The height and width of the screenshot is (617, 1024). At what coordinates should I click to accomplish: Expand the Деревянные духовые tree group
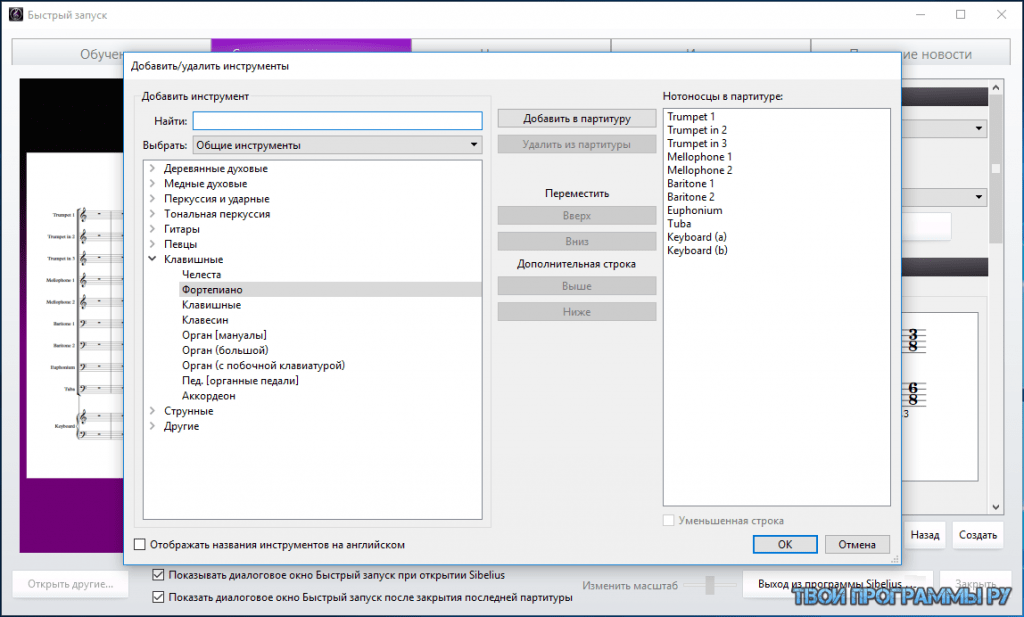(152, 169)
